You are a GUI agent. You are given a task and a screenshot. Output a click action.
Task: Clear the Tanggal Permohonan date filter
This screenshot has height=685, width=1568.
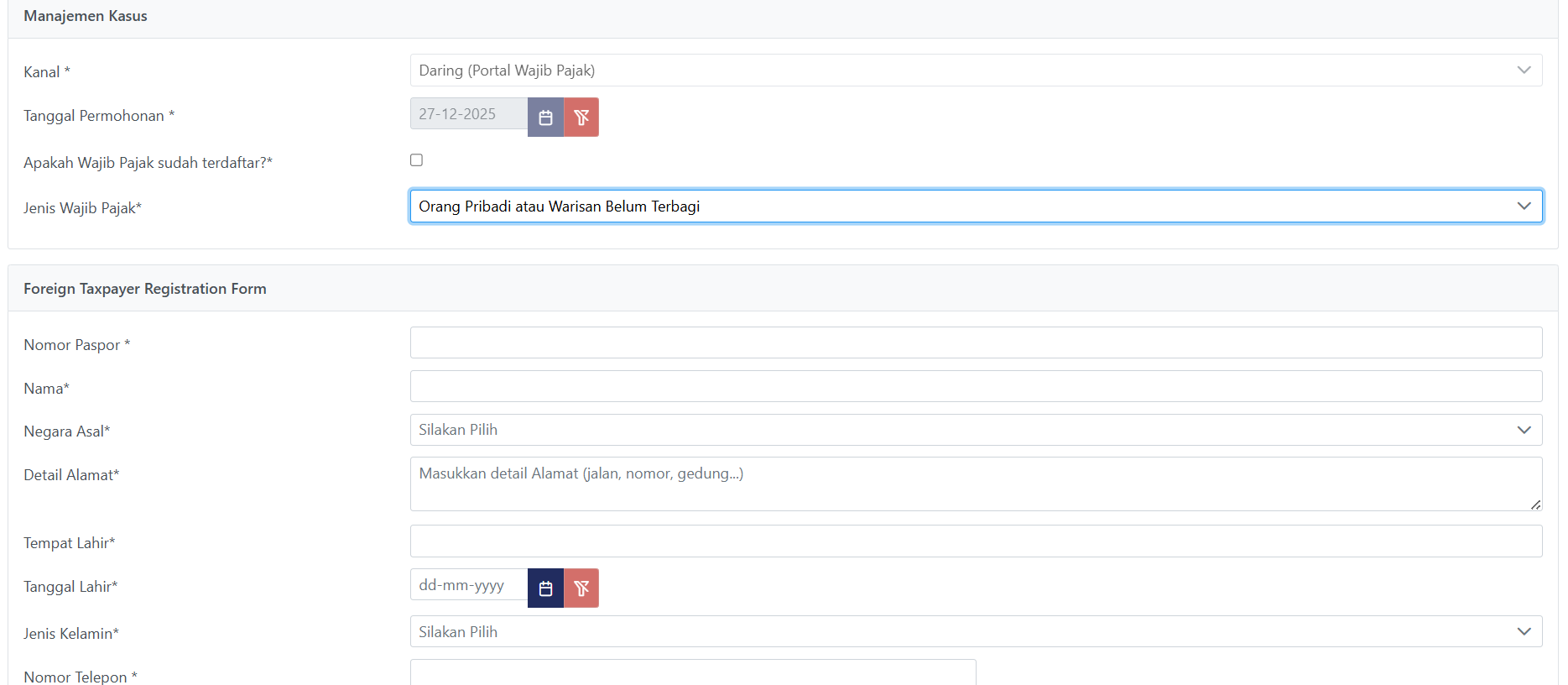tap(581, 118)
